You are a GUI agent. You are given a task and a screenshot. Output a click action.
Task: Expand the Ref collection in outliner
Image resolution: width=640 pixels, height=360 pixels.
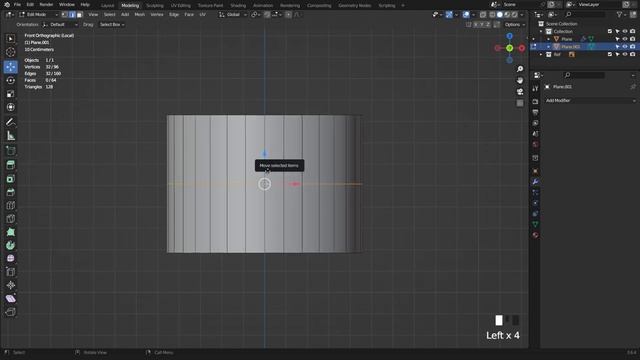[541, 54]
